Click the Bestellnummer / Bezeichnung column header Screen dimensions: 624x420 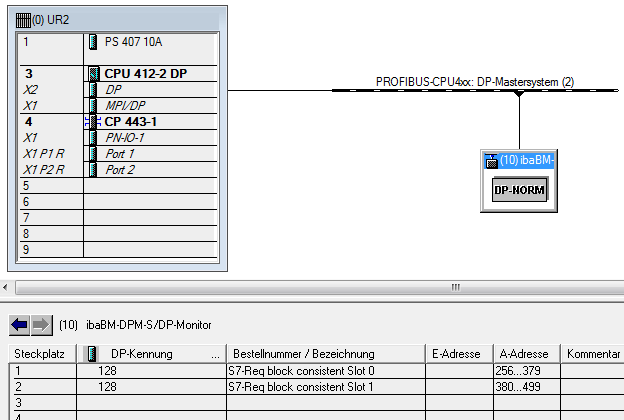pos(301,354)
